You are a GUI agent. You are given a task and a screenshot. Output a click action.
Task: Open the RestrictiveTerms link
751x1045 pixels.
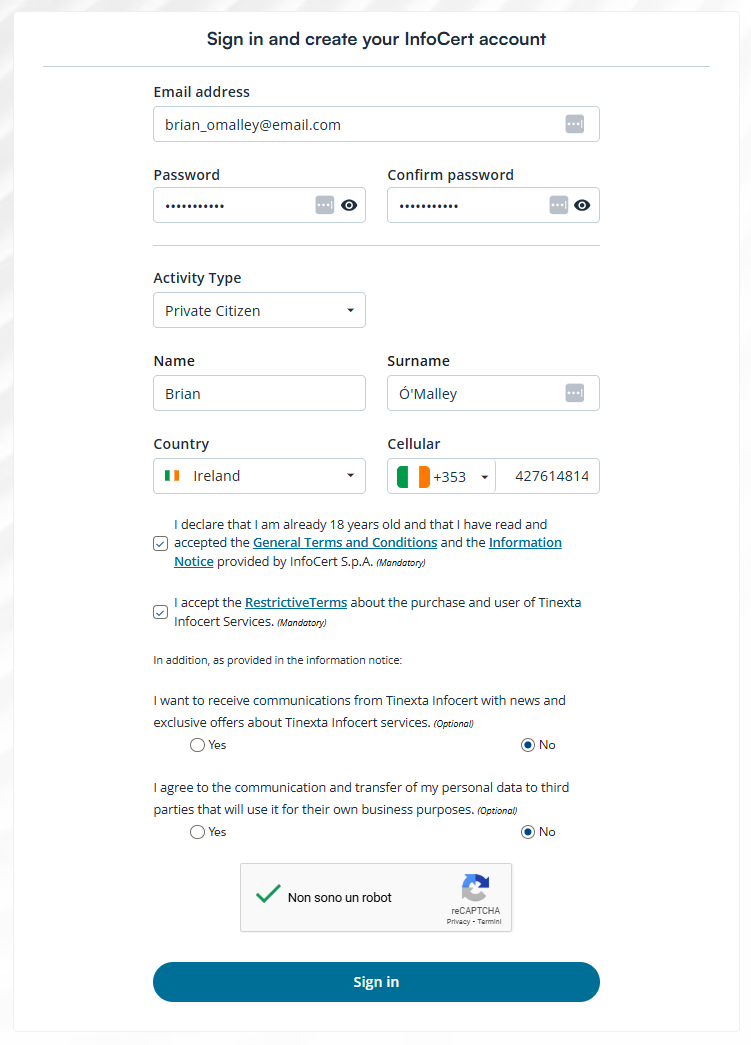[x=296, y=603]
